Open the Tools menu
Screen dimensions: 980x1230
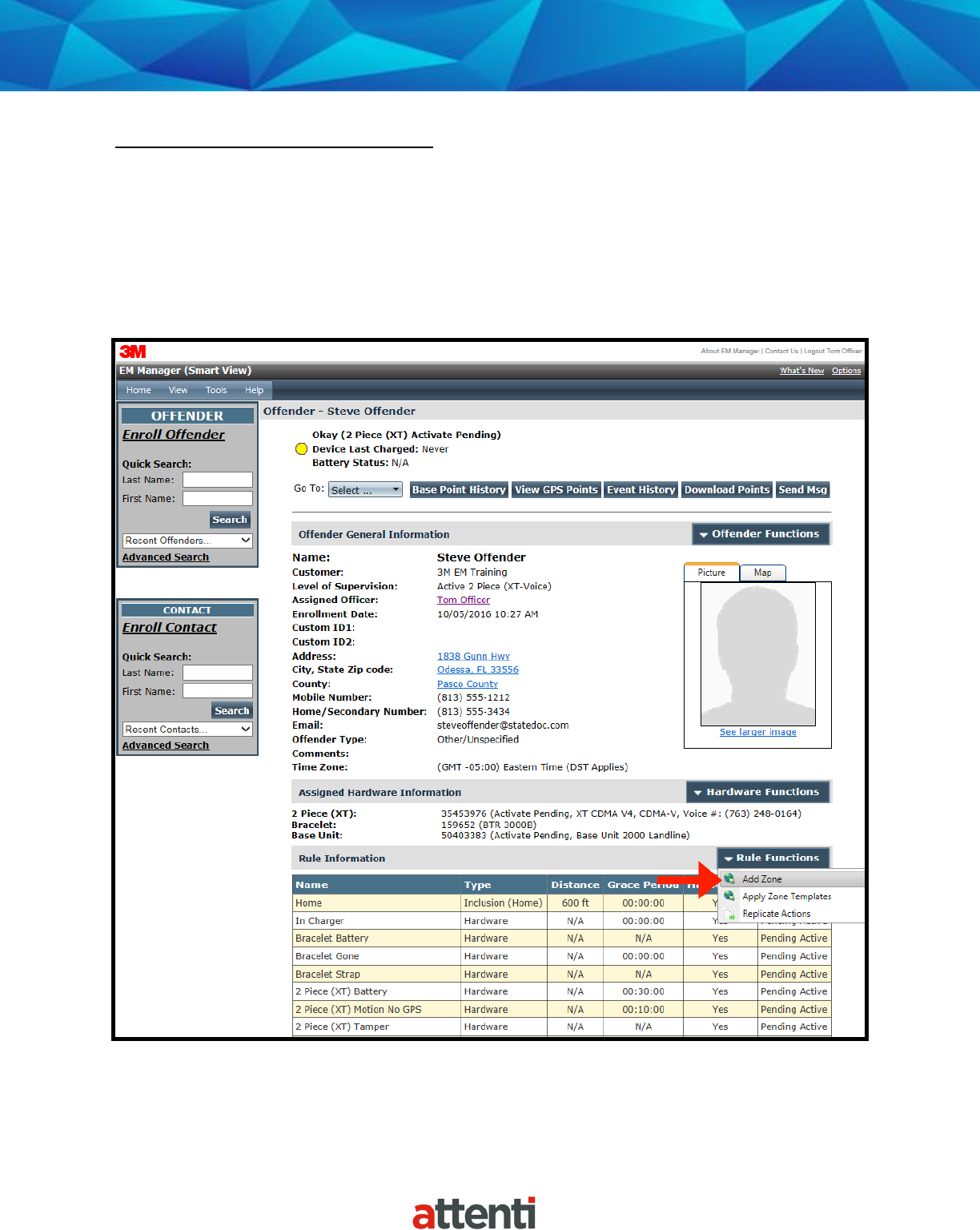coord(216,390)
